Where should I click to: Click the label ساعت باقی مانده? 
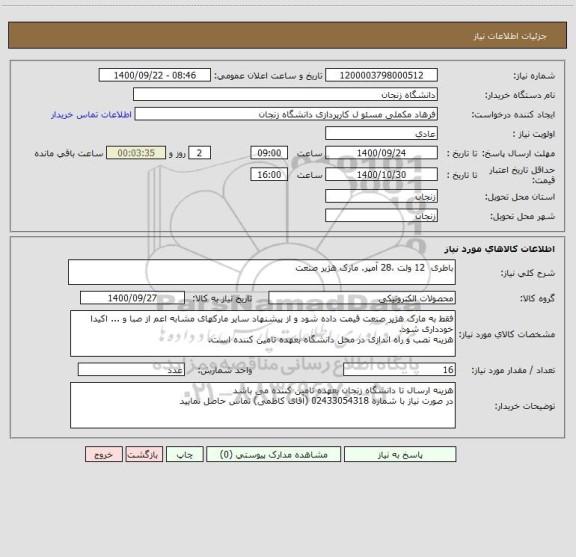point(69,154)
